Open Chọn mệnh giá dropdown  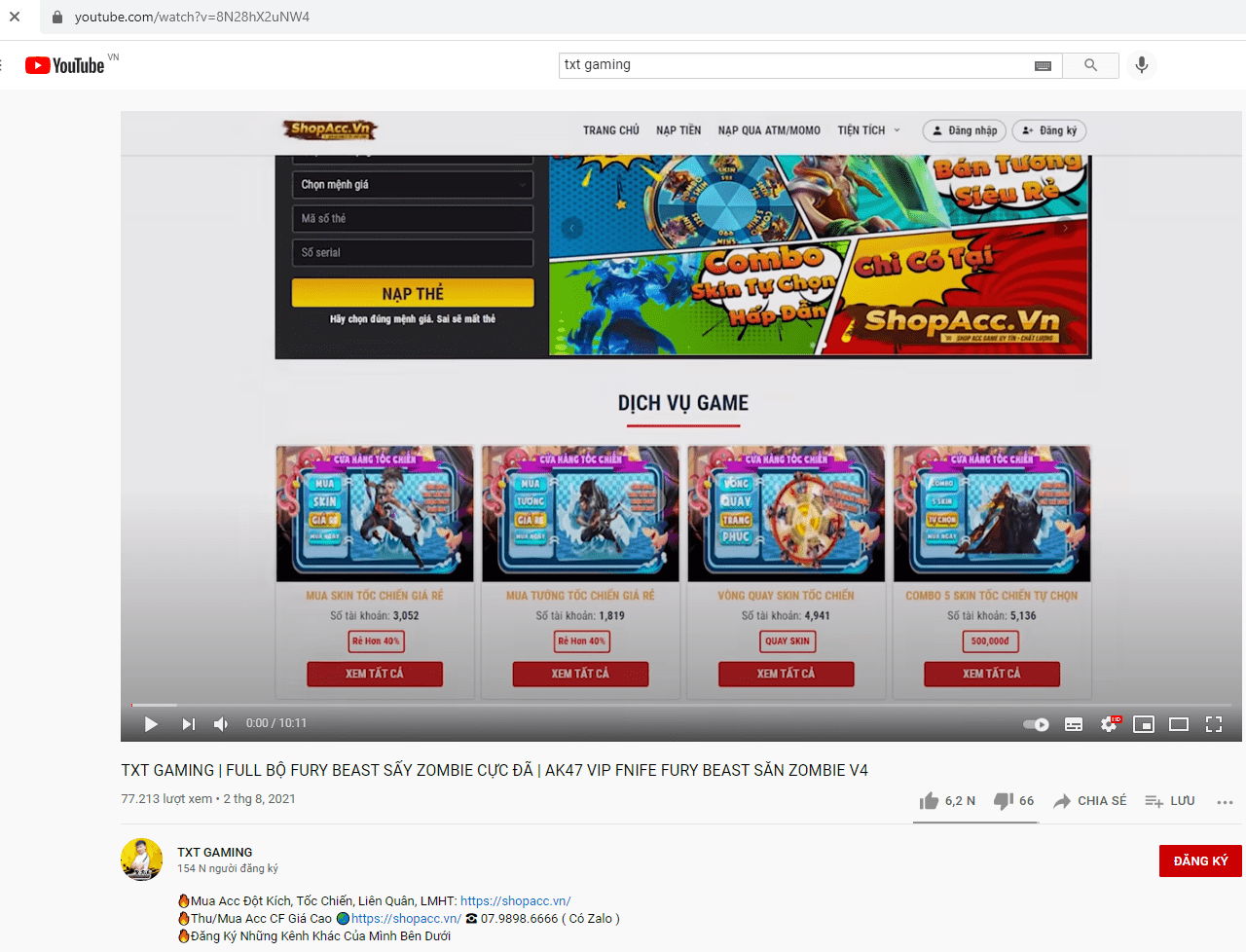point(413,185)
